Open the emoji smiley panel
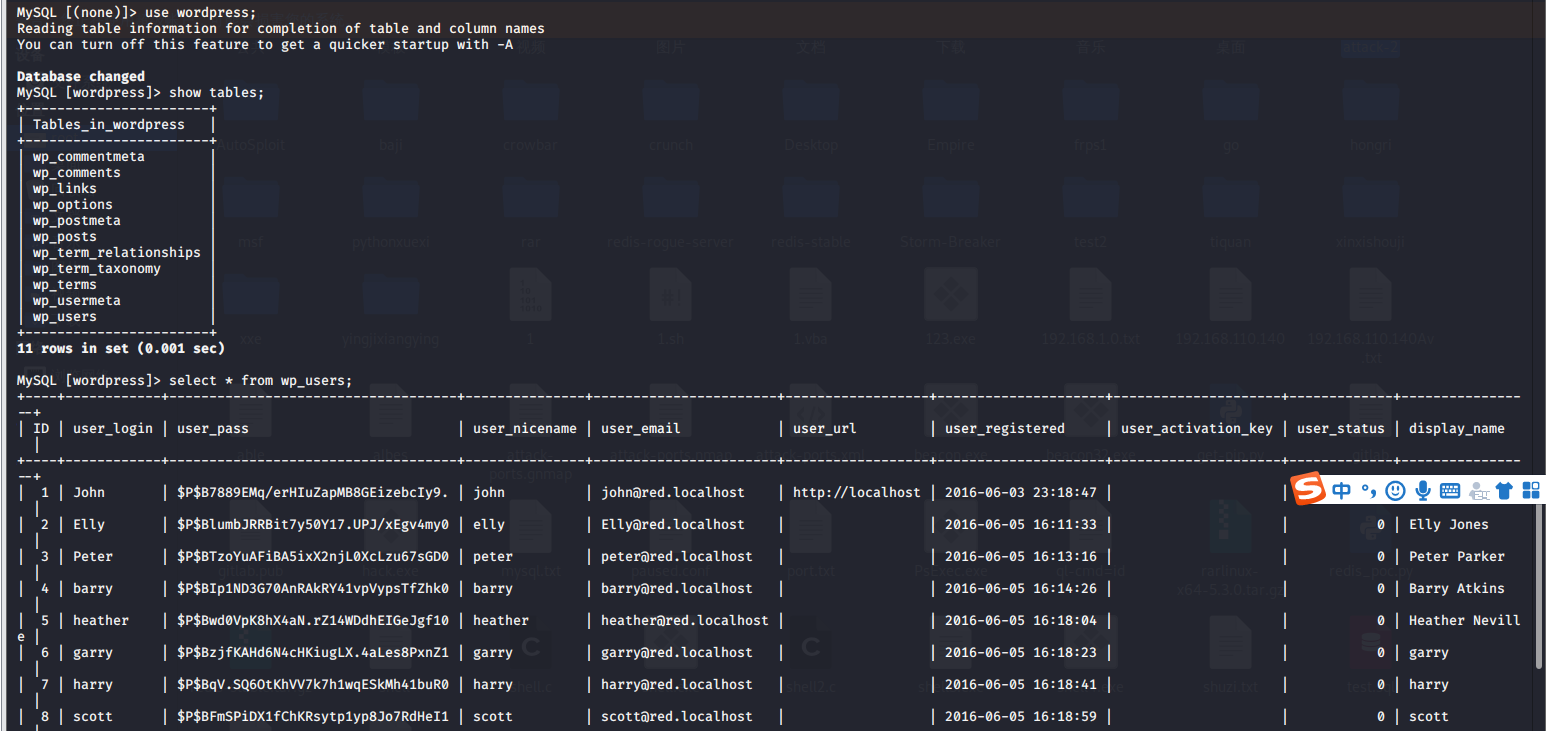The width and height of the screenshot is (1546, 731). tap(1396, 490)
